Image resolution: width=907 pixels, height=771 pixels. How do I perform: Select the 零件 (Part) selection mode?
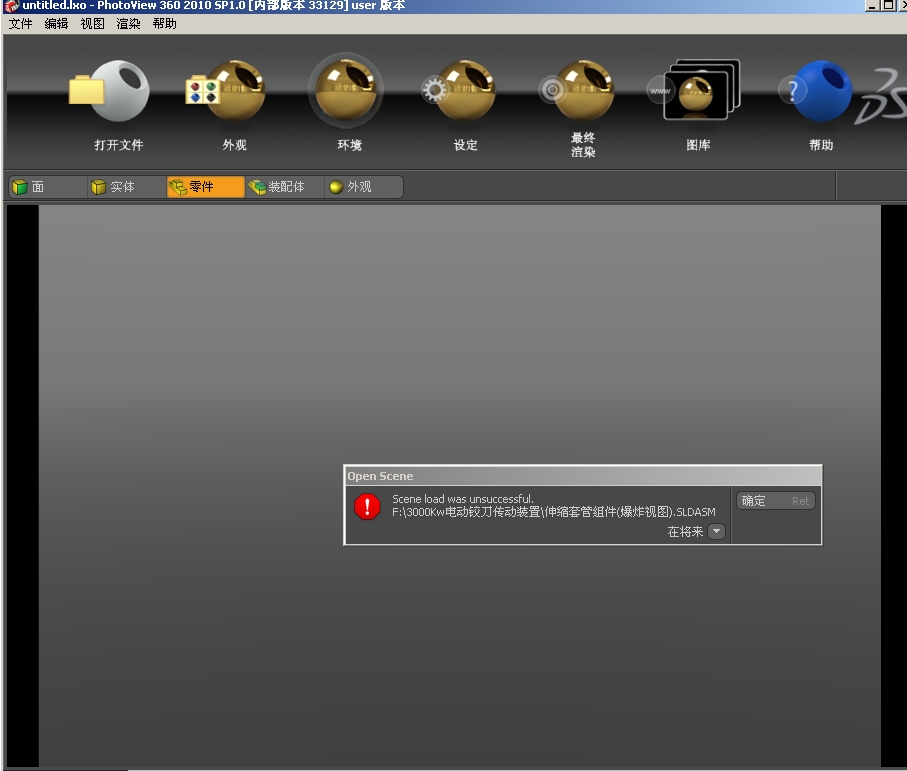(205, 187)
